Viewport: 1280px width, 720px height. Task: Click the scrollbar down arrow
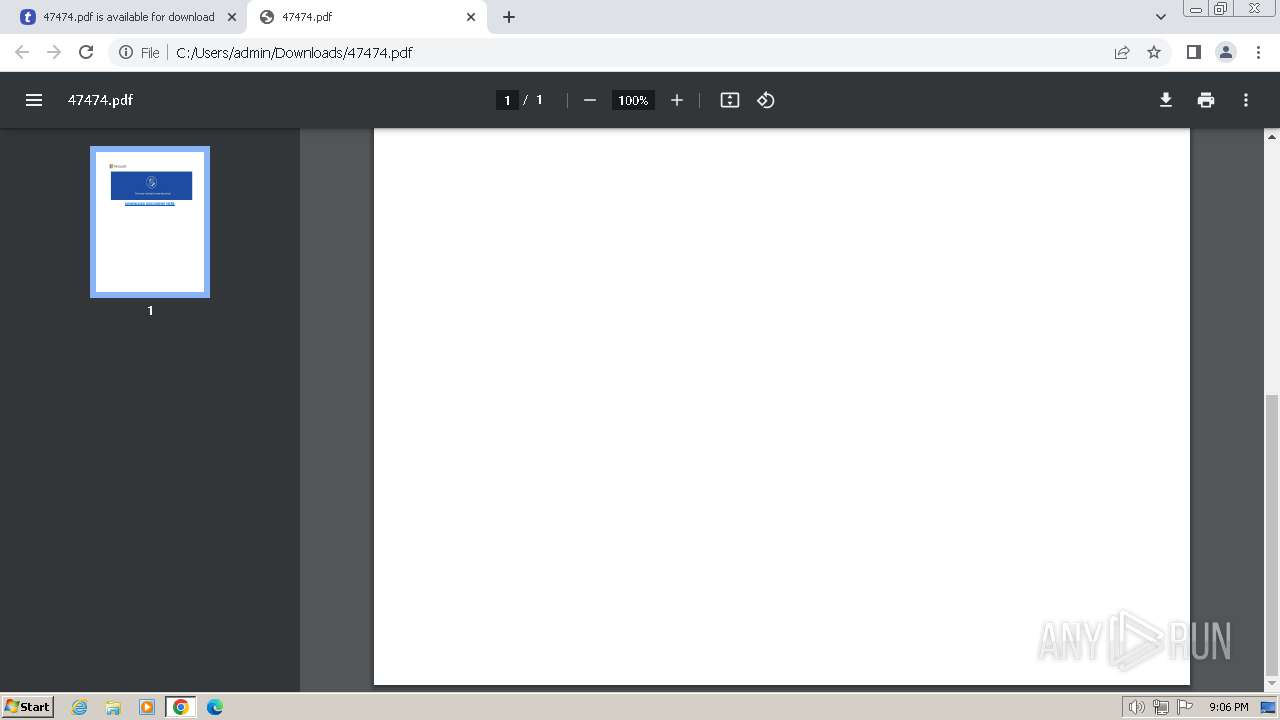[1272, 684]
